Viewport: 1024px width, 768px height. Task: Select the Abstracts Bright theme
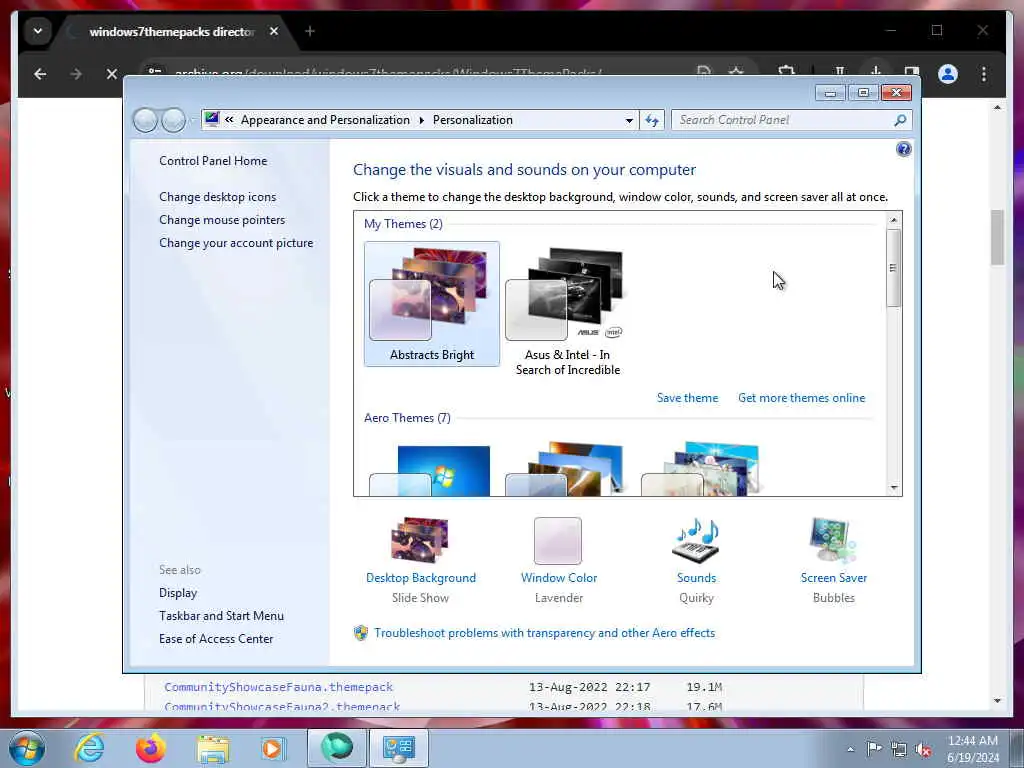(x=432, y=304)
